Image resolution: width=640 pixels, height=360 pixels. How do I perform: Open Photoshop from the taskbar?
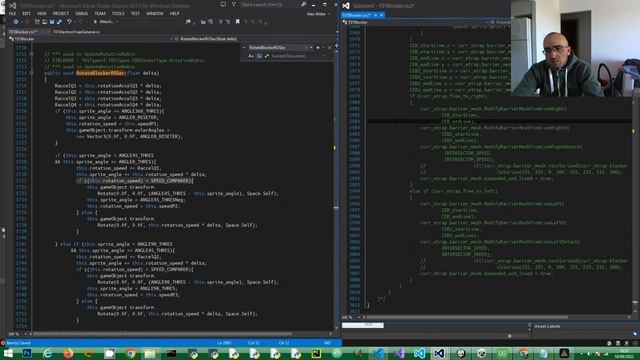27,353
